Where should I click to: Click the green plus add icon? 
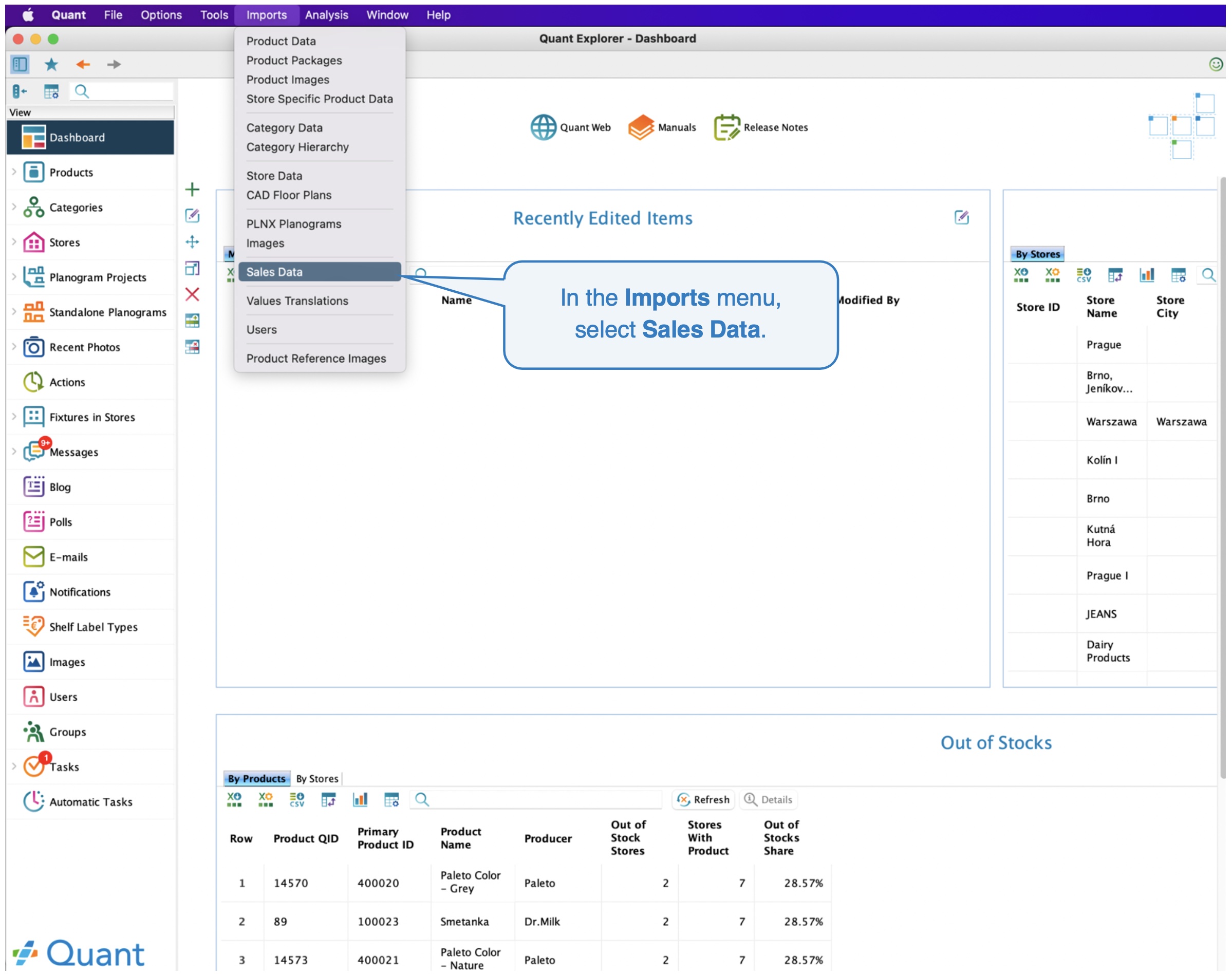click(193, 190)
